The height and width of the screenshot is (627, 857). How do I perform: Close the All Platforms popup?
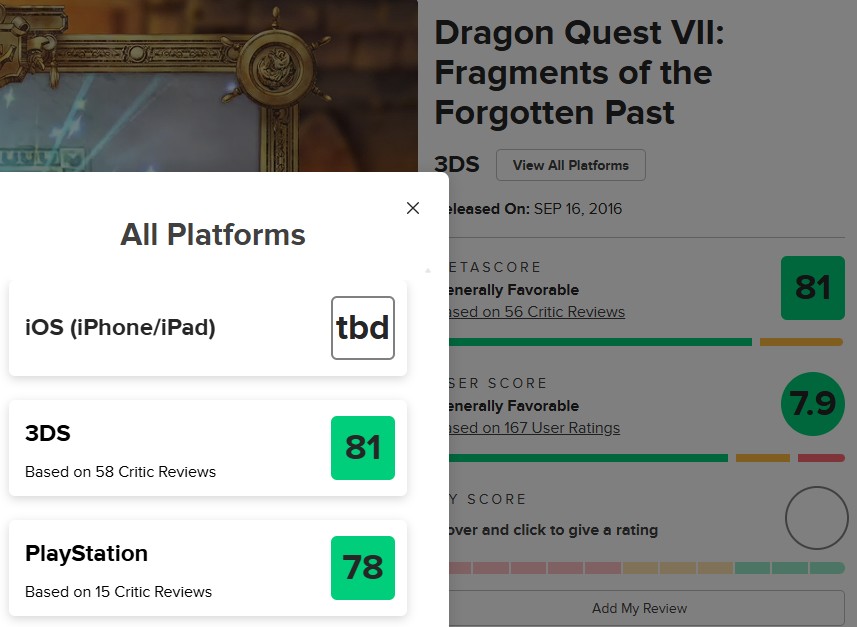[x=413, y=208]
